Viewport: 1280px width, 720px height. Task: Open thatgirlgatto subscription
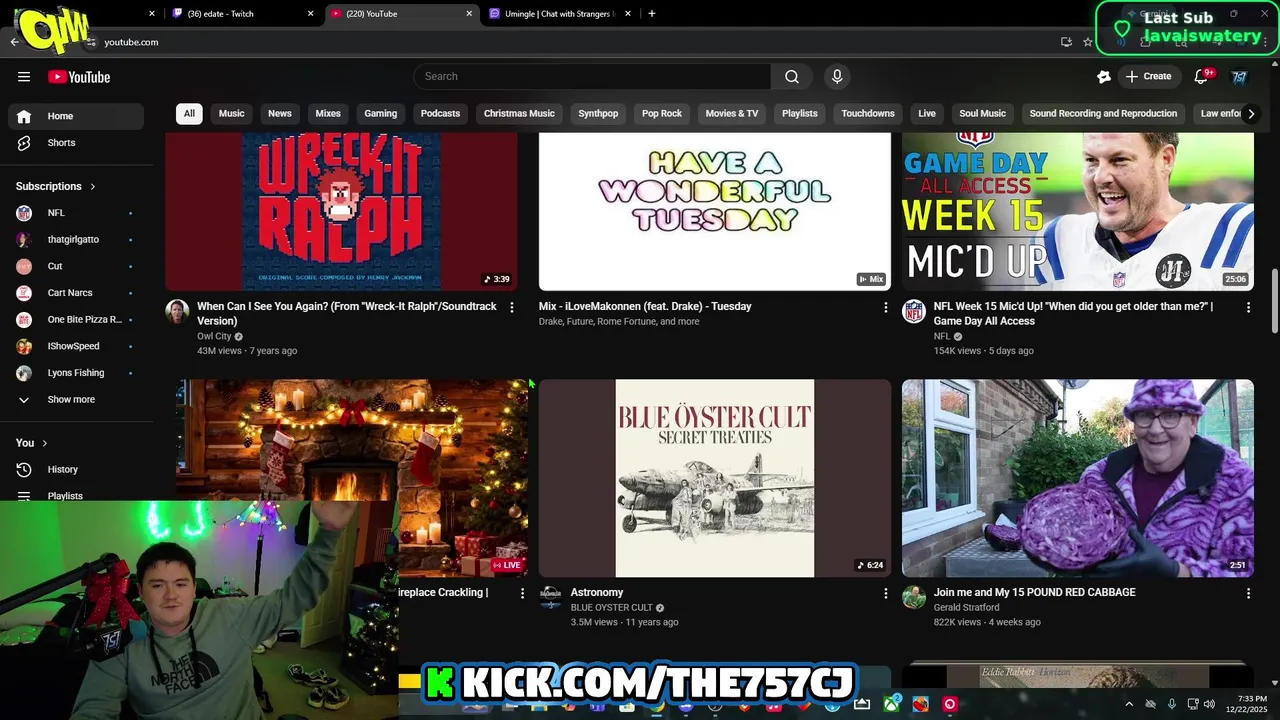click(x=76, y=240)
